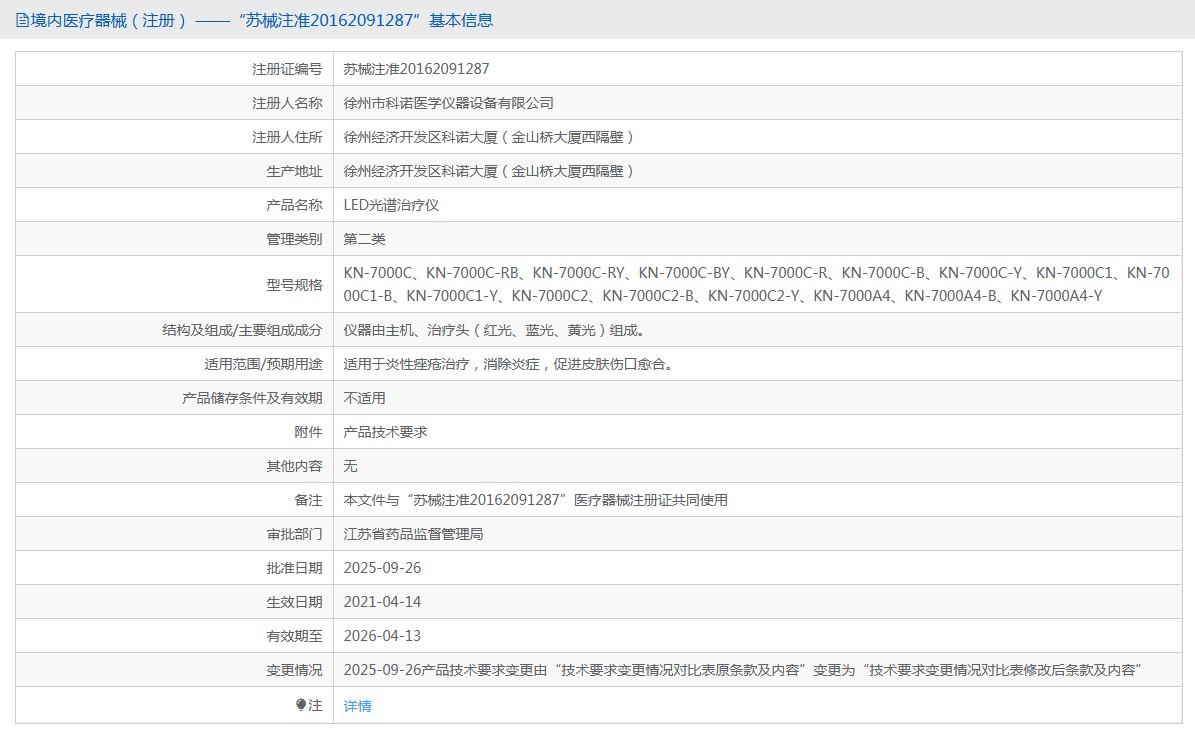Select the value 产品技术要求 in 附件 row

point(386,432)
